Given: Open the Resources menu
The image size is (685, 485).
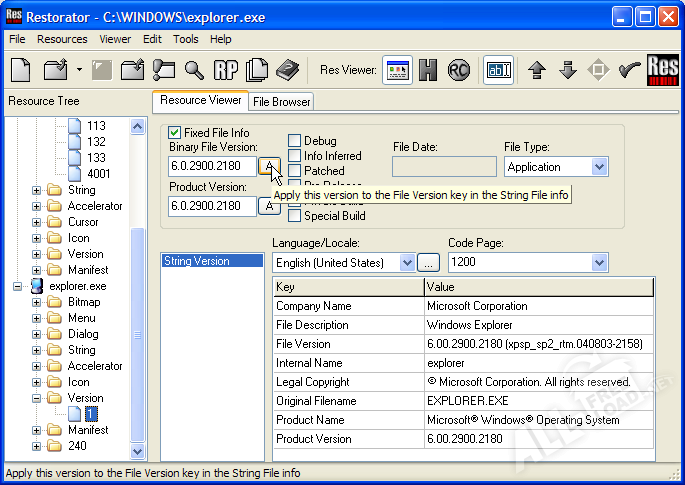Looking at the screenshot, I should pyautogui.click(x=62, y=39).
